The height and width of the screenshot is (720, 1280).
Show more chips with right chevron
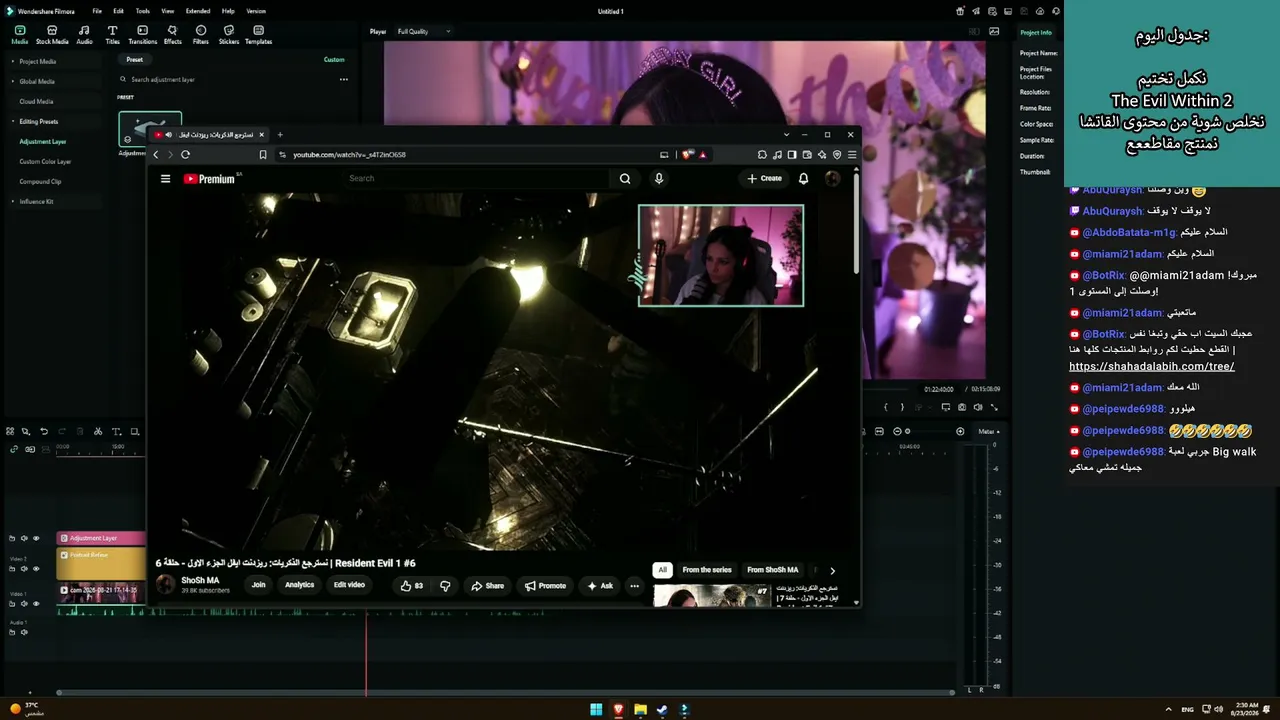click(x=832, y=570)
